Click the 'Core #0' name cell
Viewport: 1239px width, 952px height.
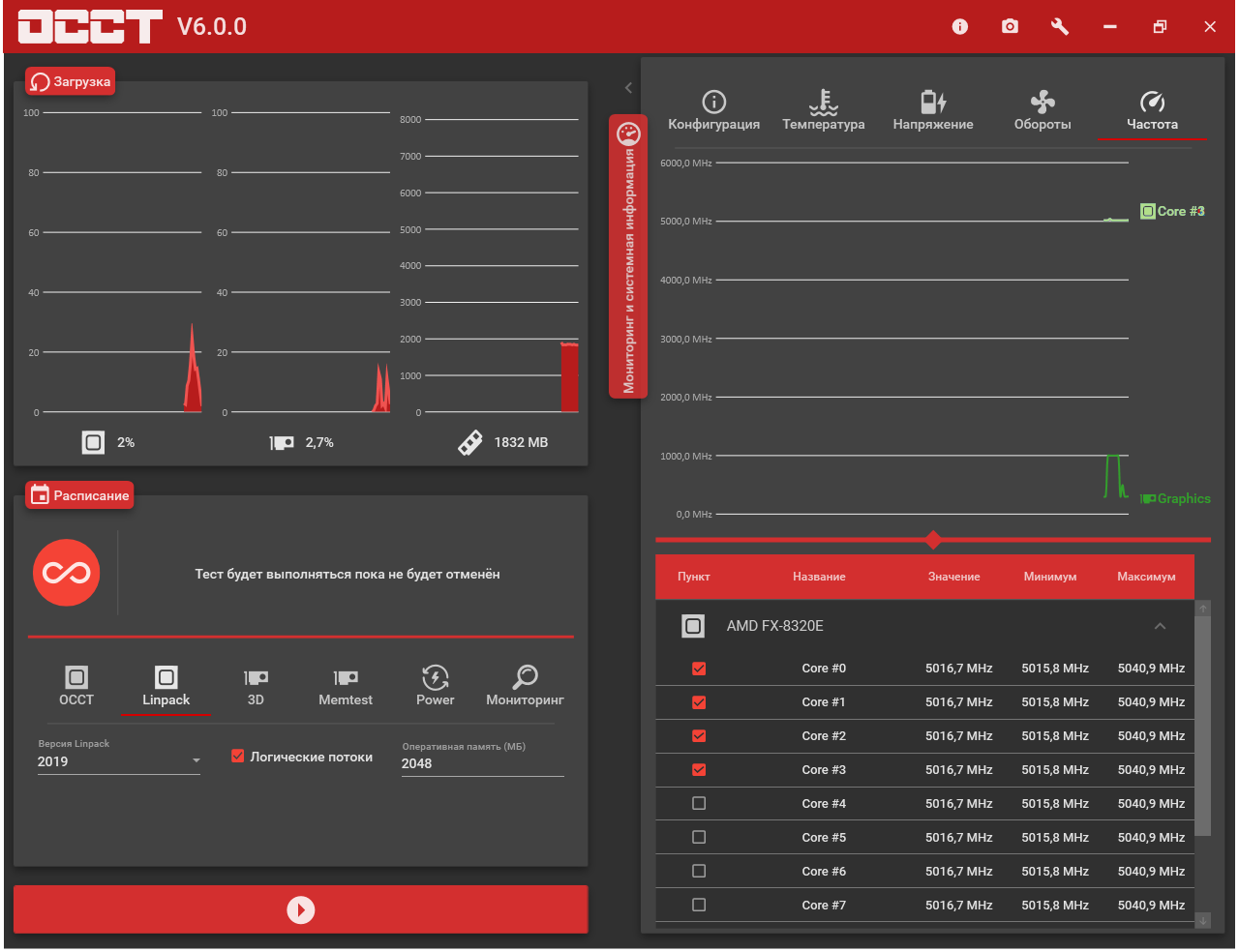[824, 669]
